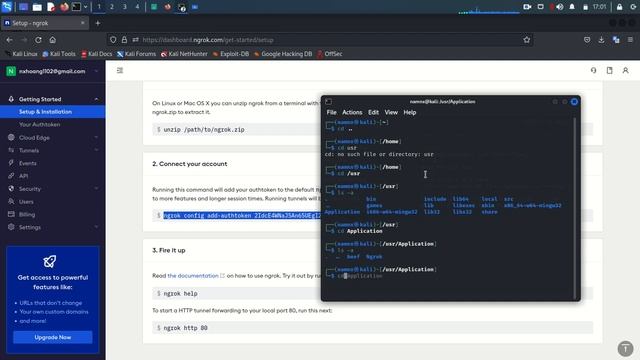This screenshot has height=360, width=640.
Task: Click the panel clock showing 17:01
Action: 599,7
